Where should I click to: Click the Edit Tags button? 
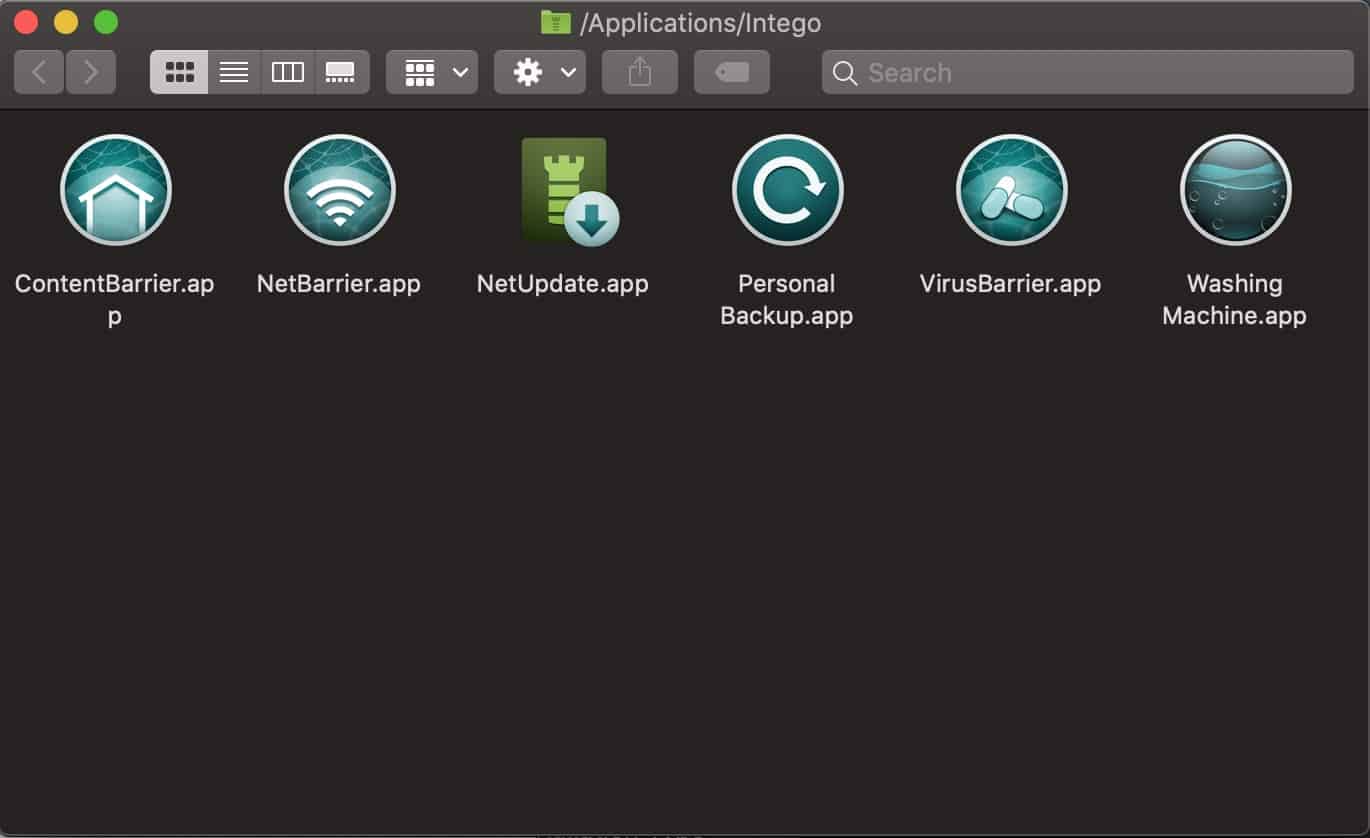[732, 72]
